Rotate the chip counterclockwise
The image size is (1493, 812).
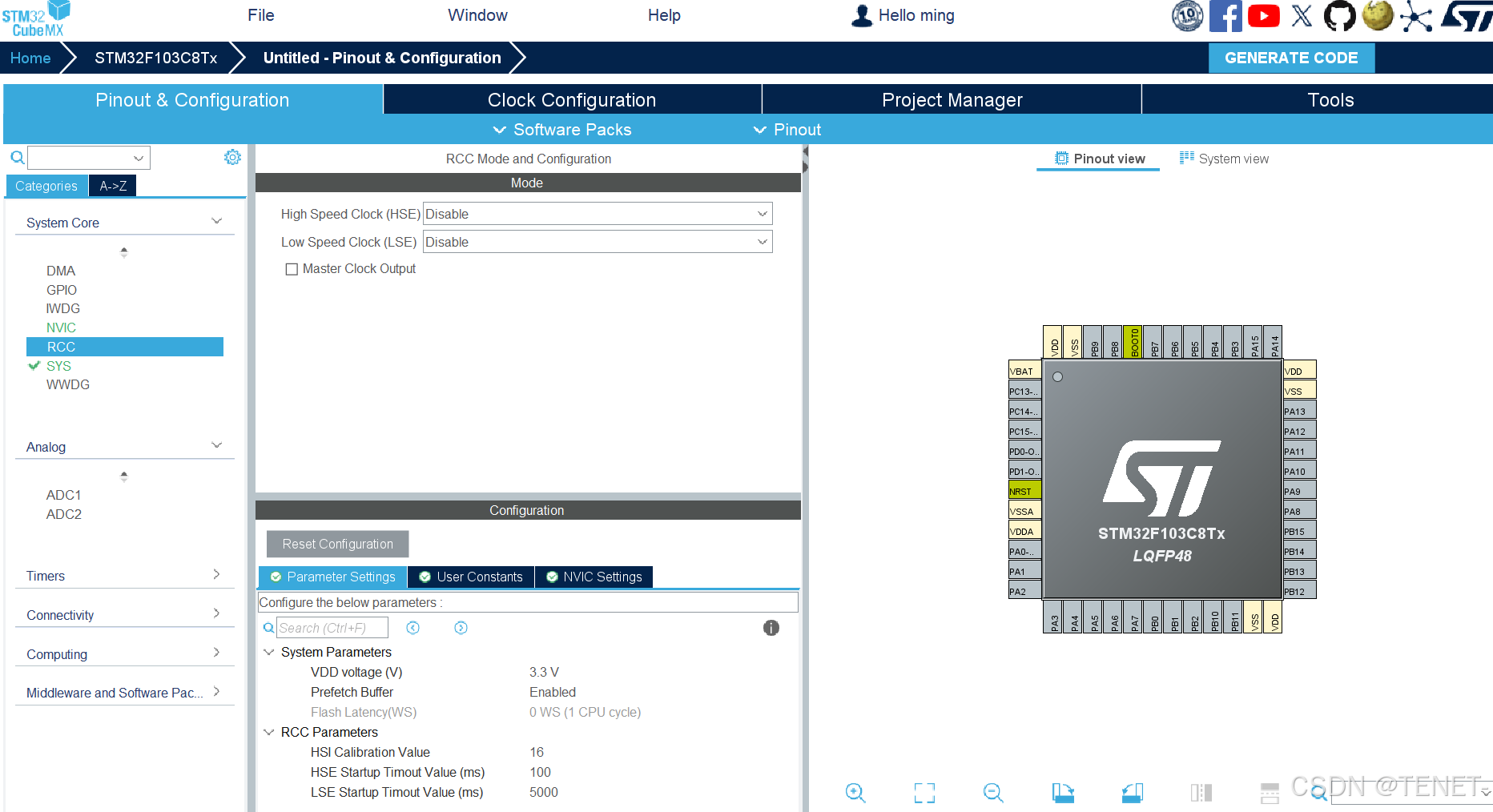(1133, 793)
